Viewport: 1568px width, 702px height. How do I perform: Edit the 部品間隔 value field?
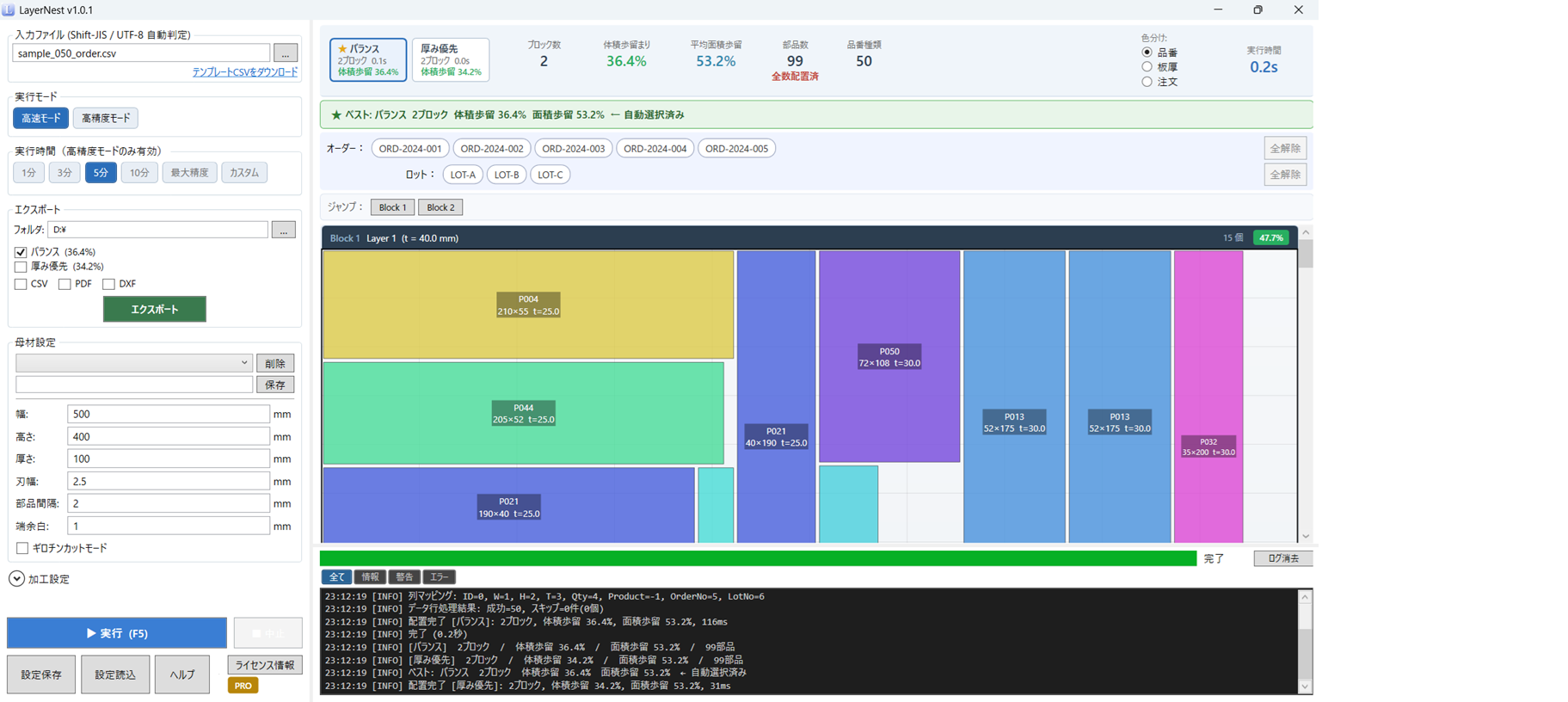169,503
